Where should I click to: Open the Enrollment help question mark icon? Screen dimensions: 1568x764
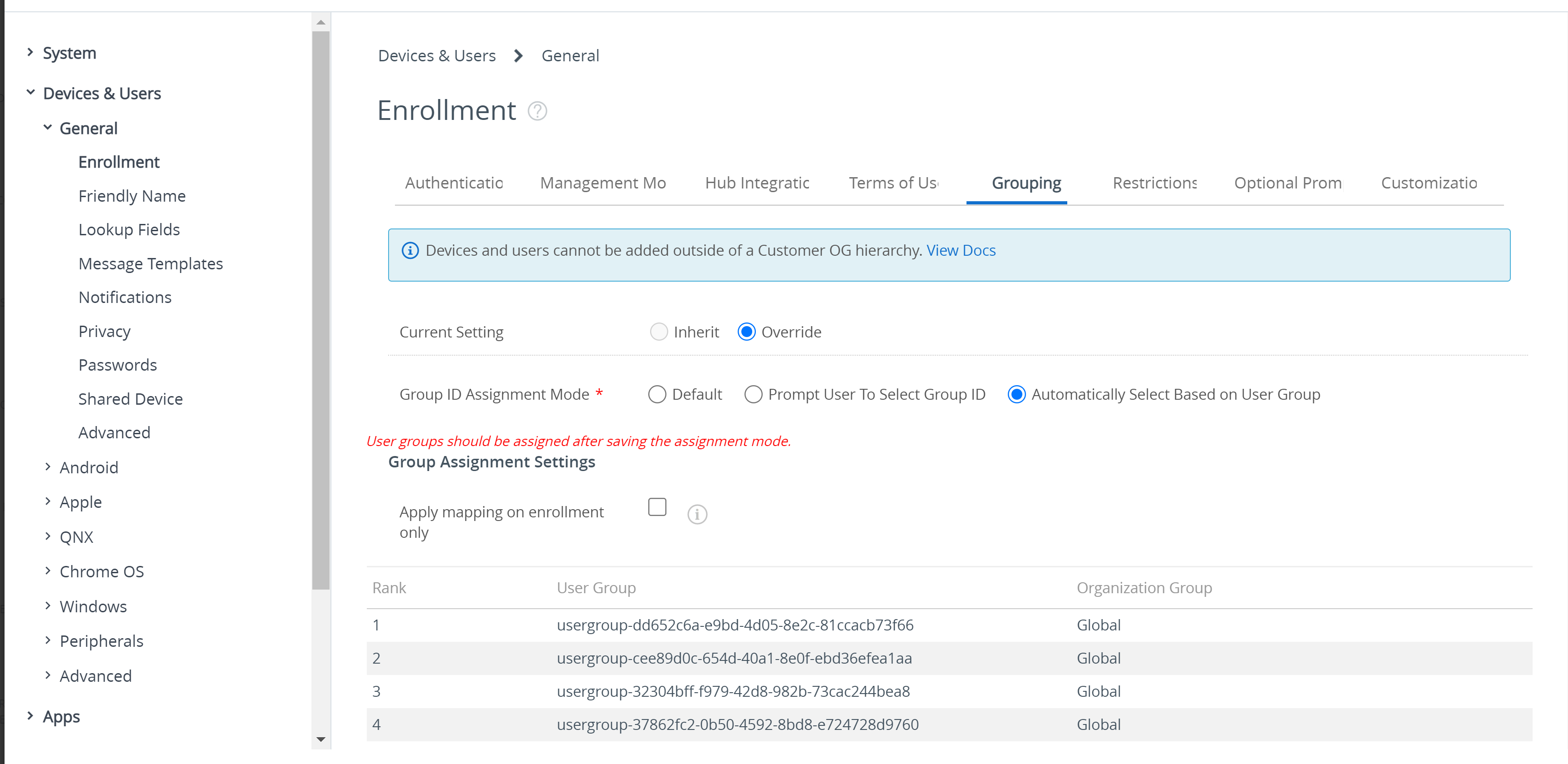point(537,111)
